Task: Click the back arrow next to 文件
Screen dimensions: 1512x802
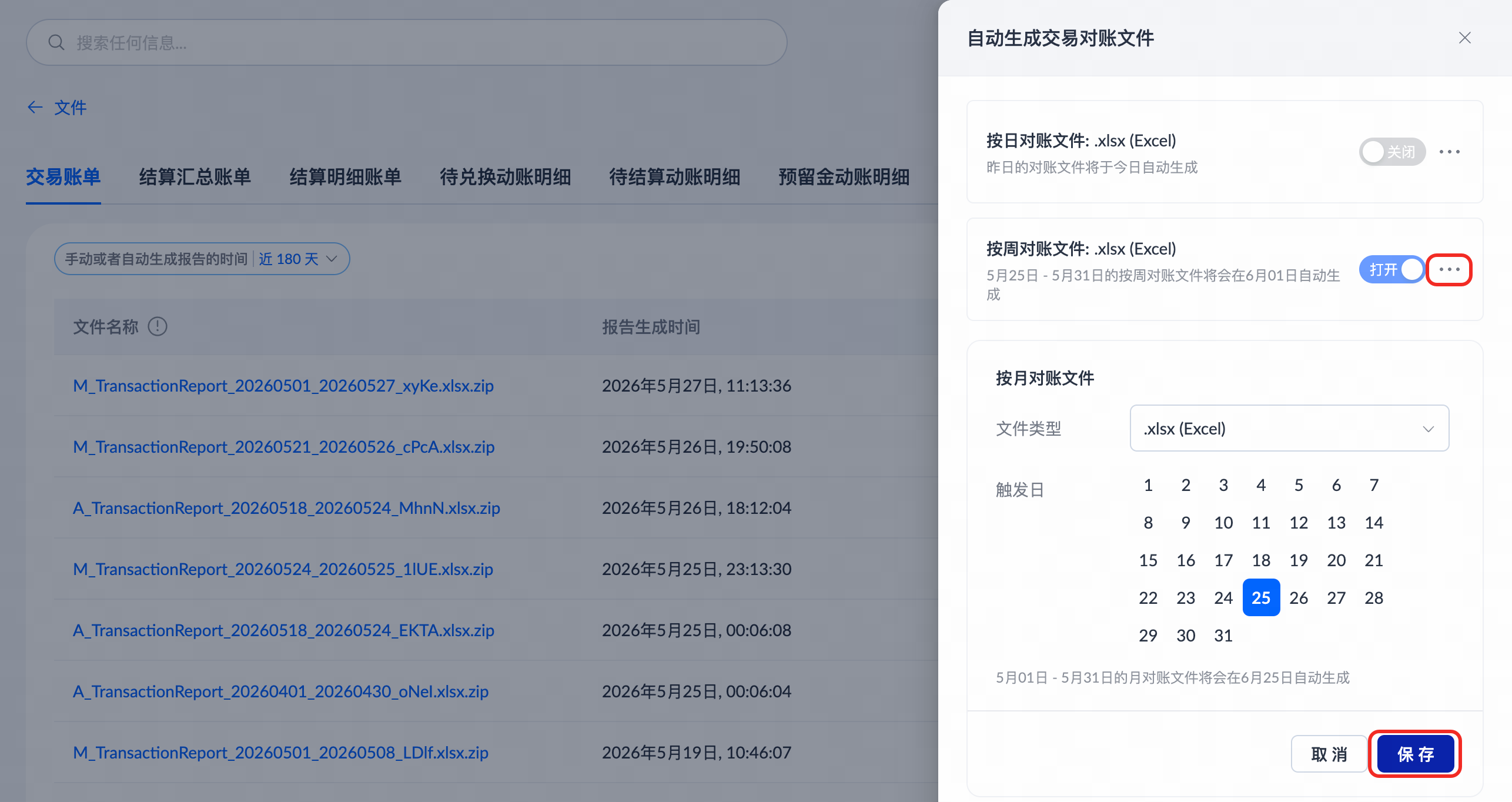Action: tap(35, 107)
